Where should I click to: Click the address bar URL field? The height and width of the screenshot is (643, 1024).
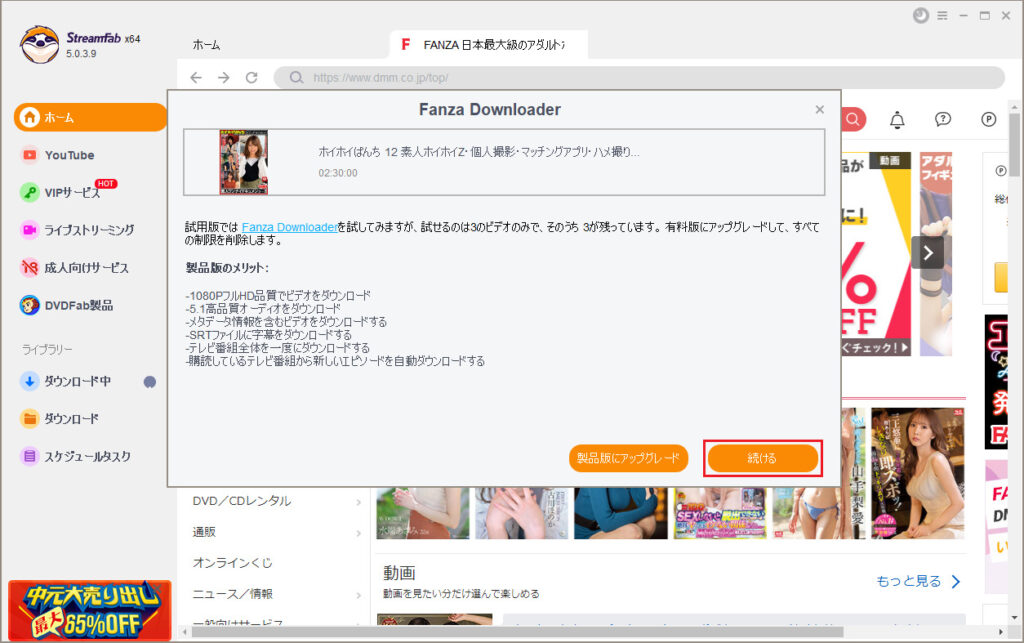(639, 78)
